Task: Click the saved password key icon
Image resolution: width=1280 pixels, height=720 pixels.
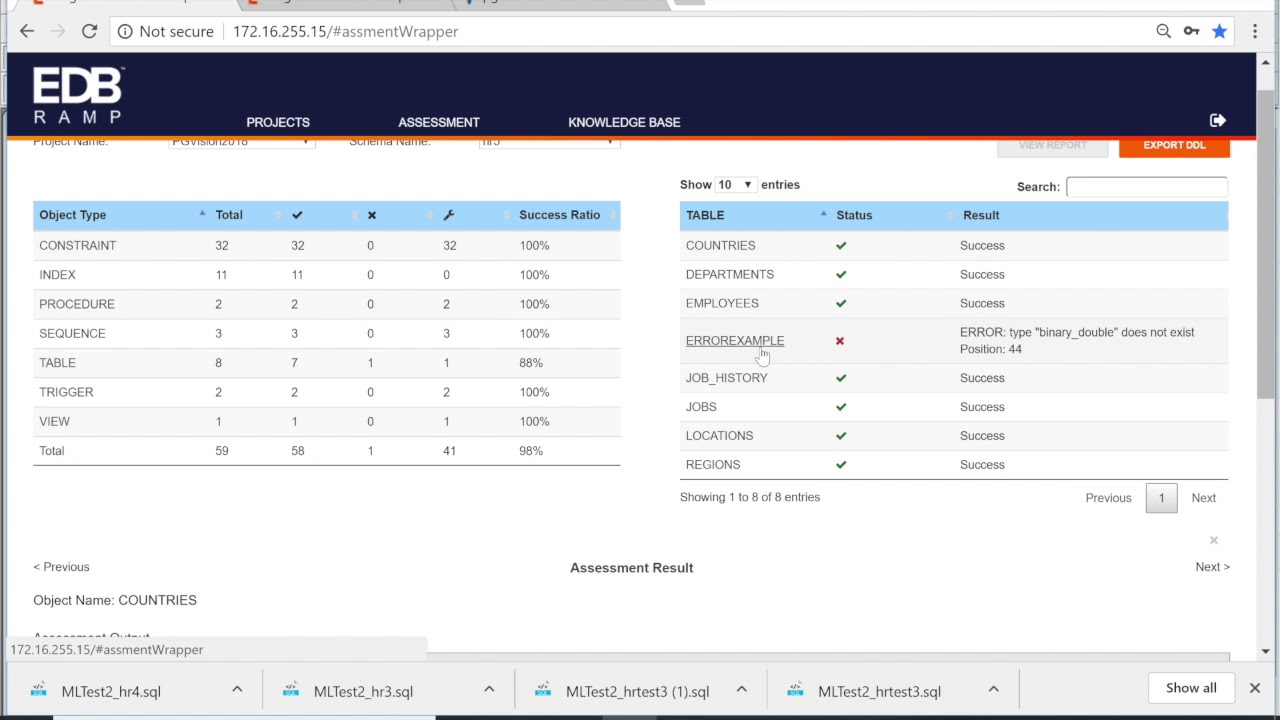Action: click(x=1191, y=31)
